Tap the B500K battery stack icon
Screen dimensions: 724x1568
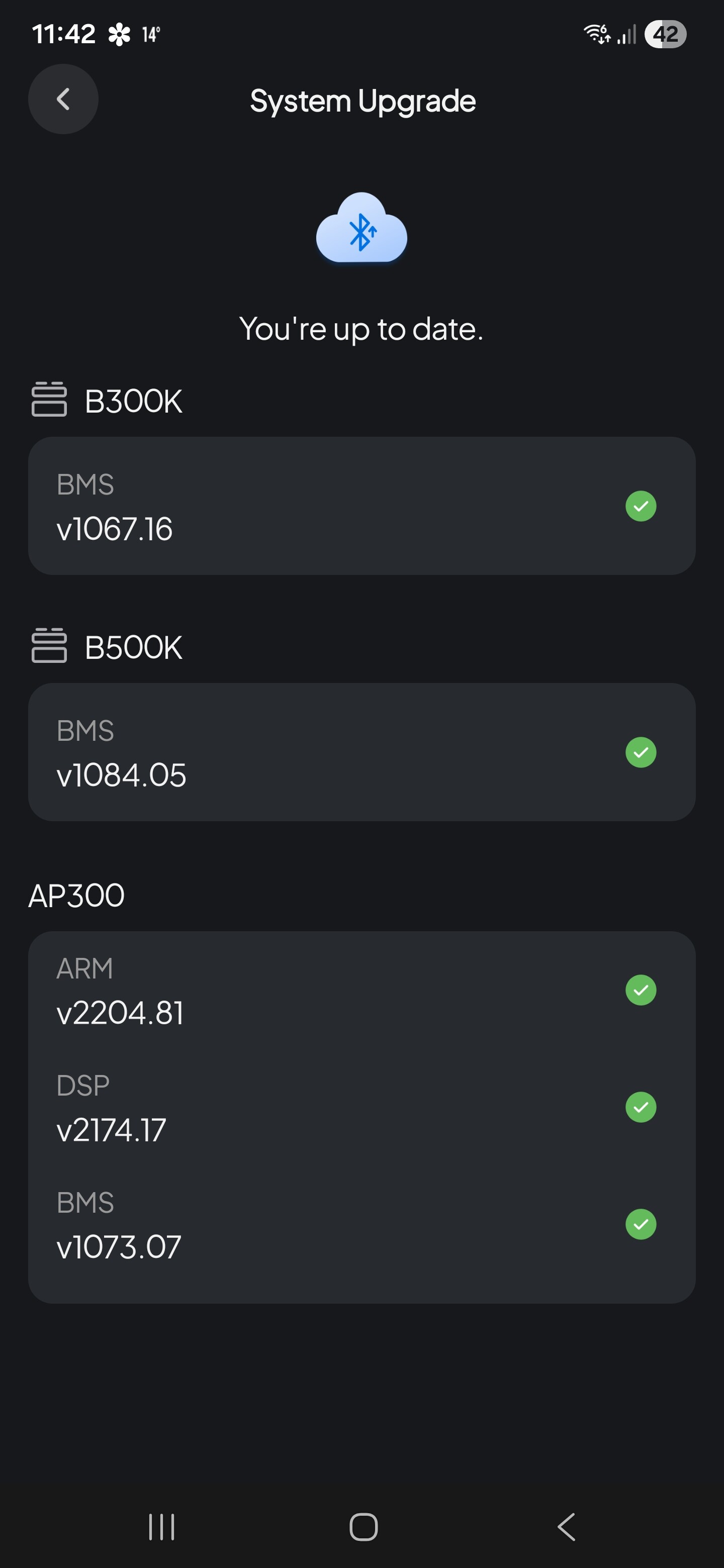pyautogui.click(x=49, y=645)
